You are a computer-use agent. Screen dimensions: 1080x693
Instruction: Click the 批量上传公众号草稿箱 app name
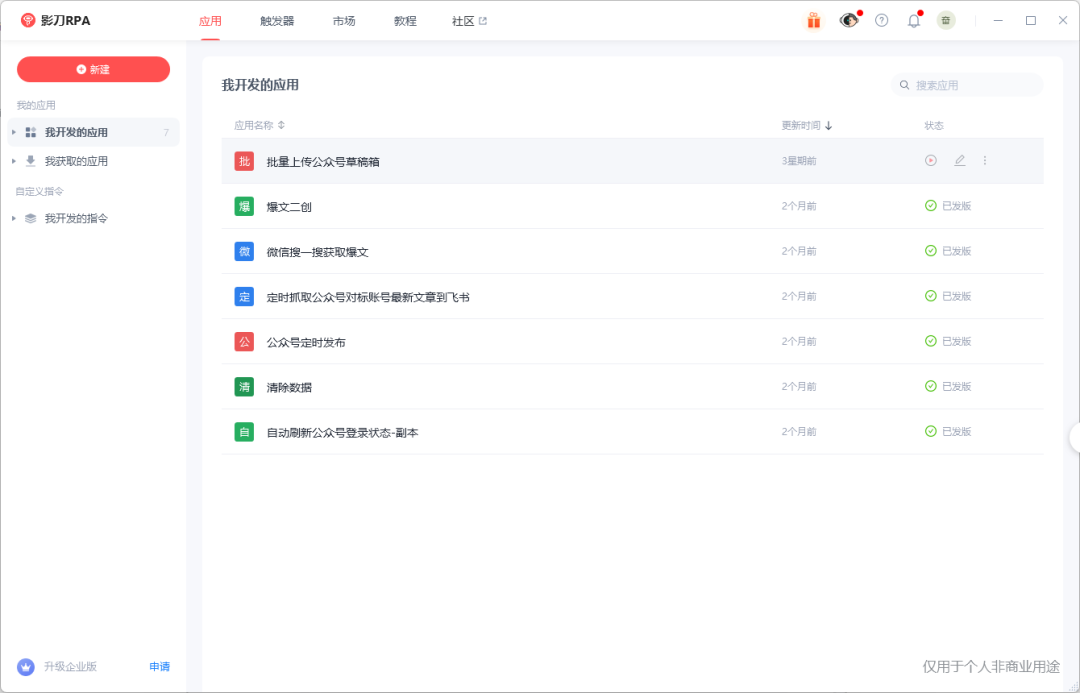tap(323, 162)
